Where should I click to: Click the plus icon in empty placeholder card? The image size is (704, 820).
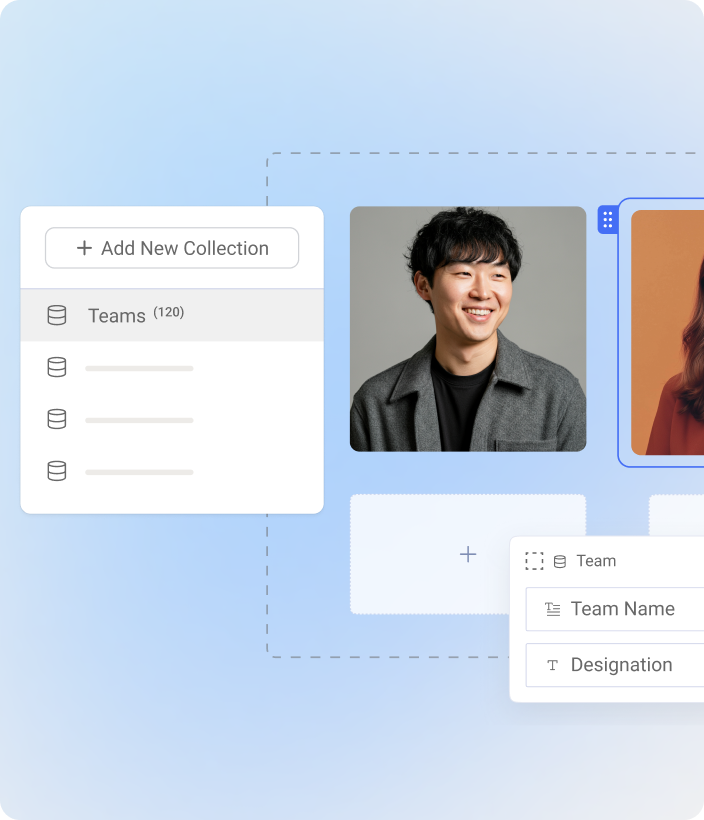[468, 554]
